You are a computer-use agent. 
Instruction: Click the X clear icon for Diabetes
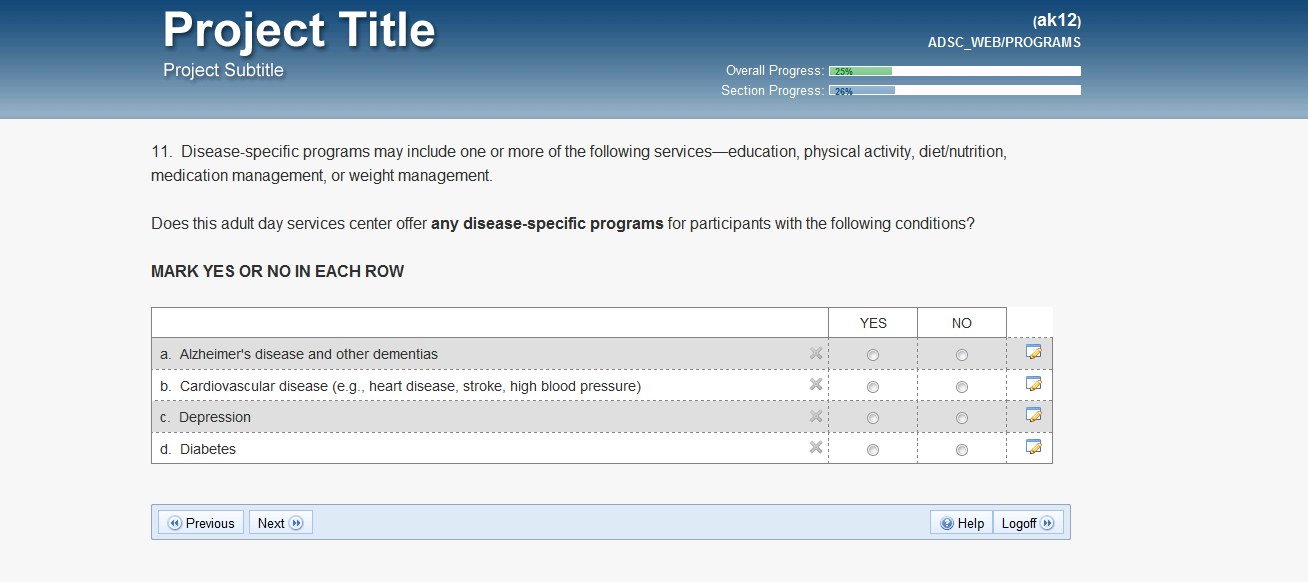[x=816, y=448]
